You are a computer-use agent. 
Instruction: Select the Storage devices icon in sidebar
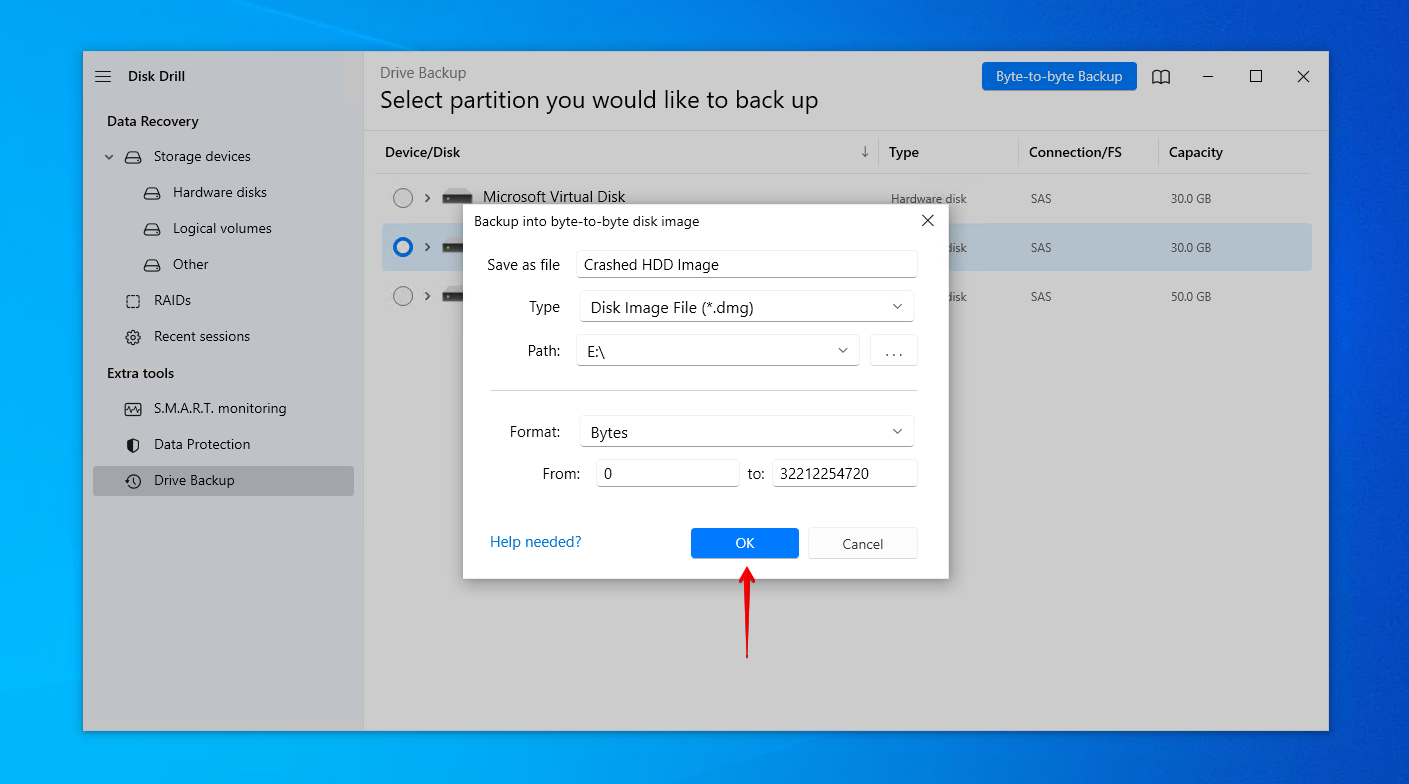133,156
